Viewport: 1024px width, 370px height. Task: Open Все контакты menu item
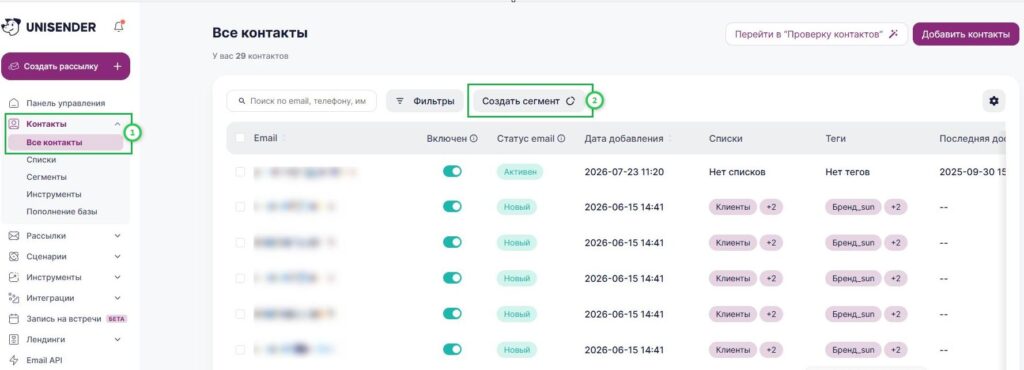(65, 142)
